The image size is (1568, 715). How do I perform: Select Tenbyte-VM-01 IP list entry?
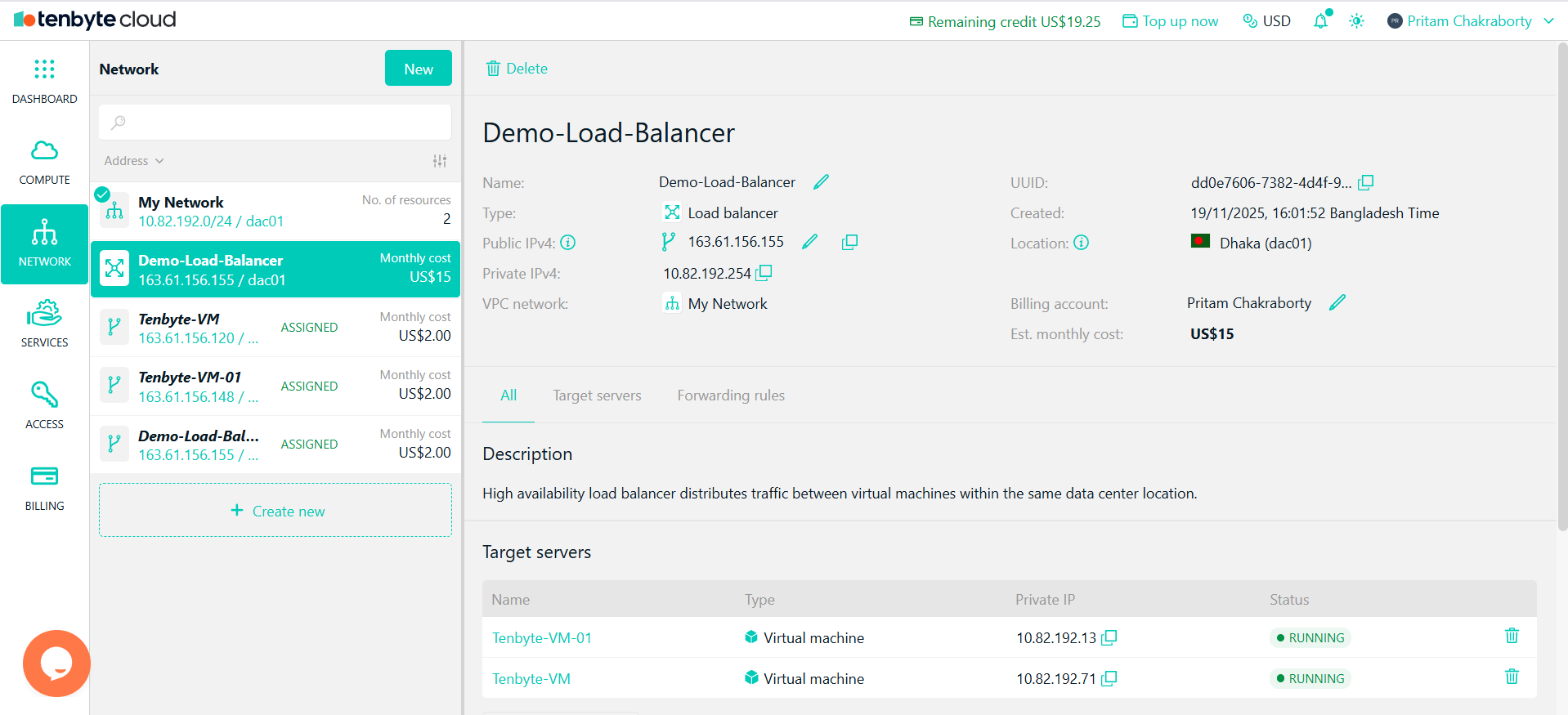(276, 386)
